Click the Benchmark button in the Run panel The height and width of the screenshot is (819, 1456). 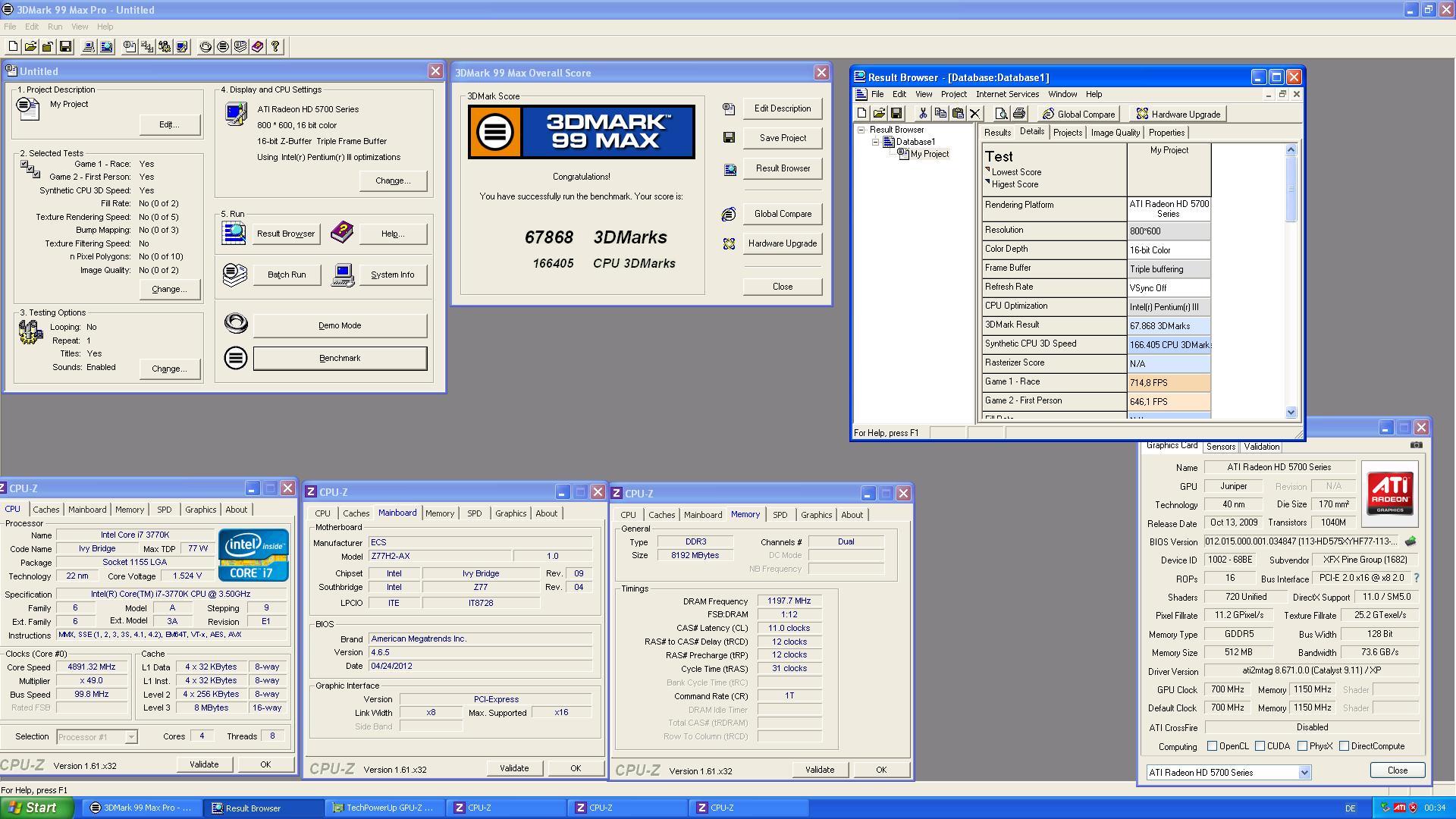pos(340,358)
